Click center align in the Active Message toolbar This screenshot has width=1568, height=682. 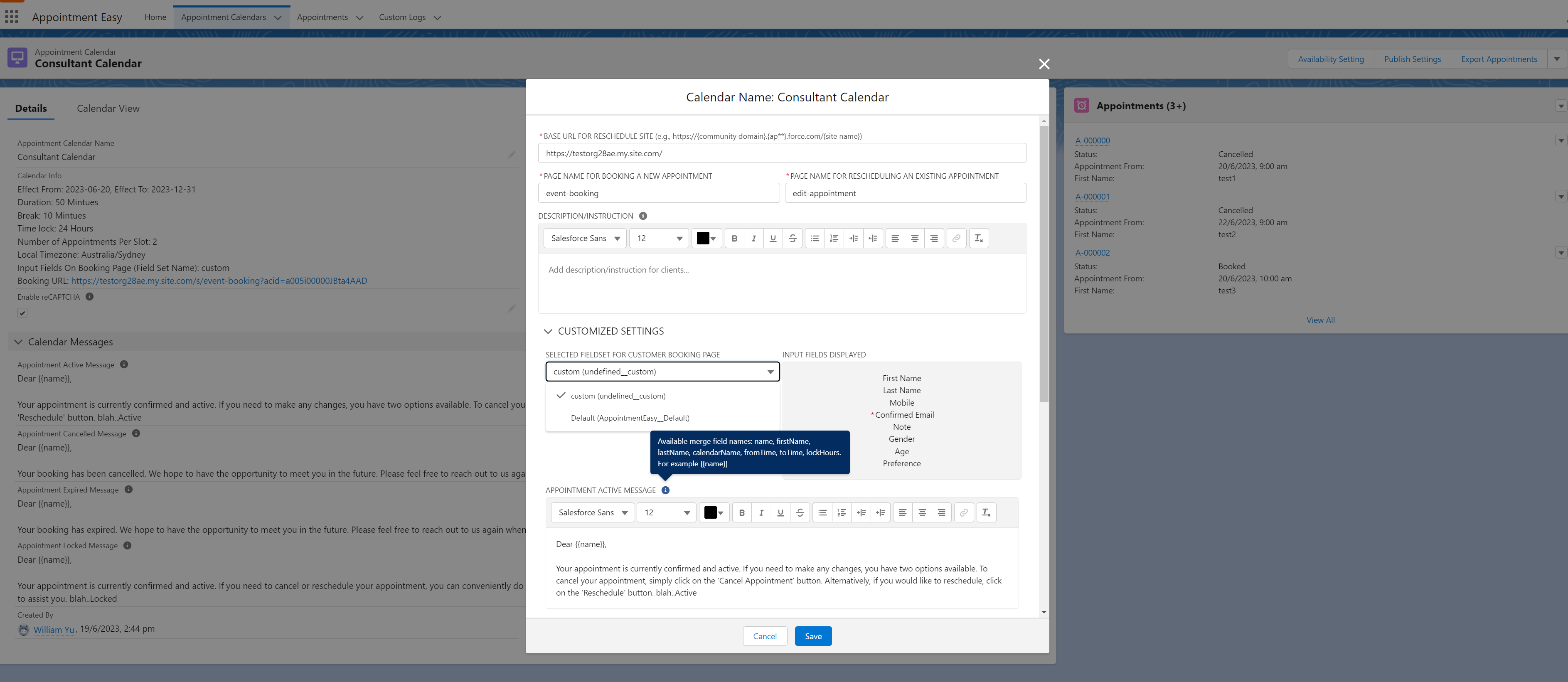tap(922, 513)
